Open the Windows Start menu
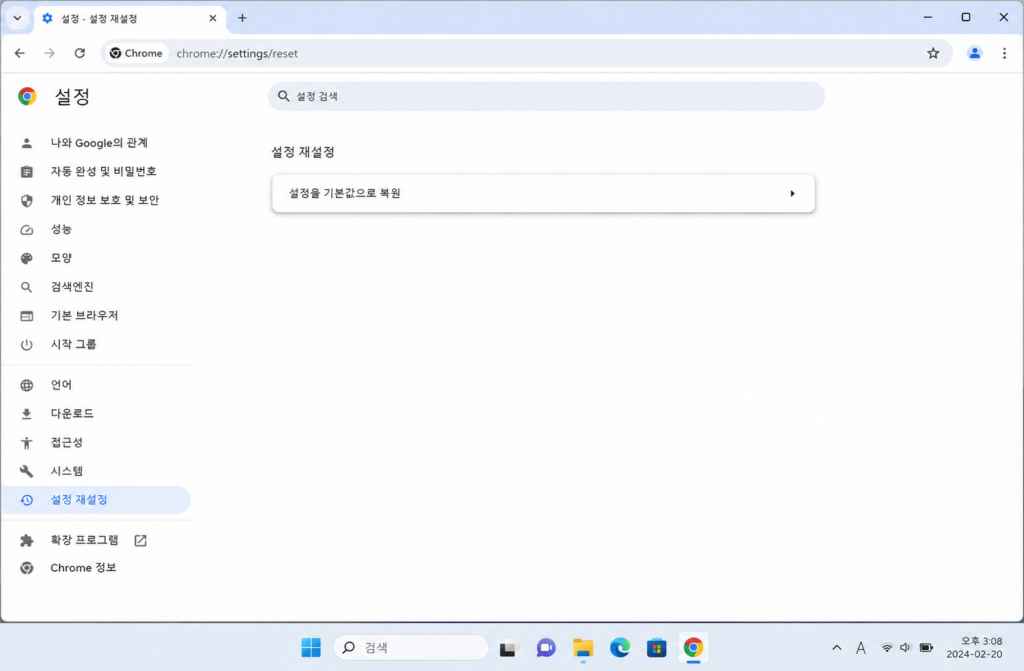Image resolution: width=1024 pixels, height=671 pixels. [311, 647]
